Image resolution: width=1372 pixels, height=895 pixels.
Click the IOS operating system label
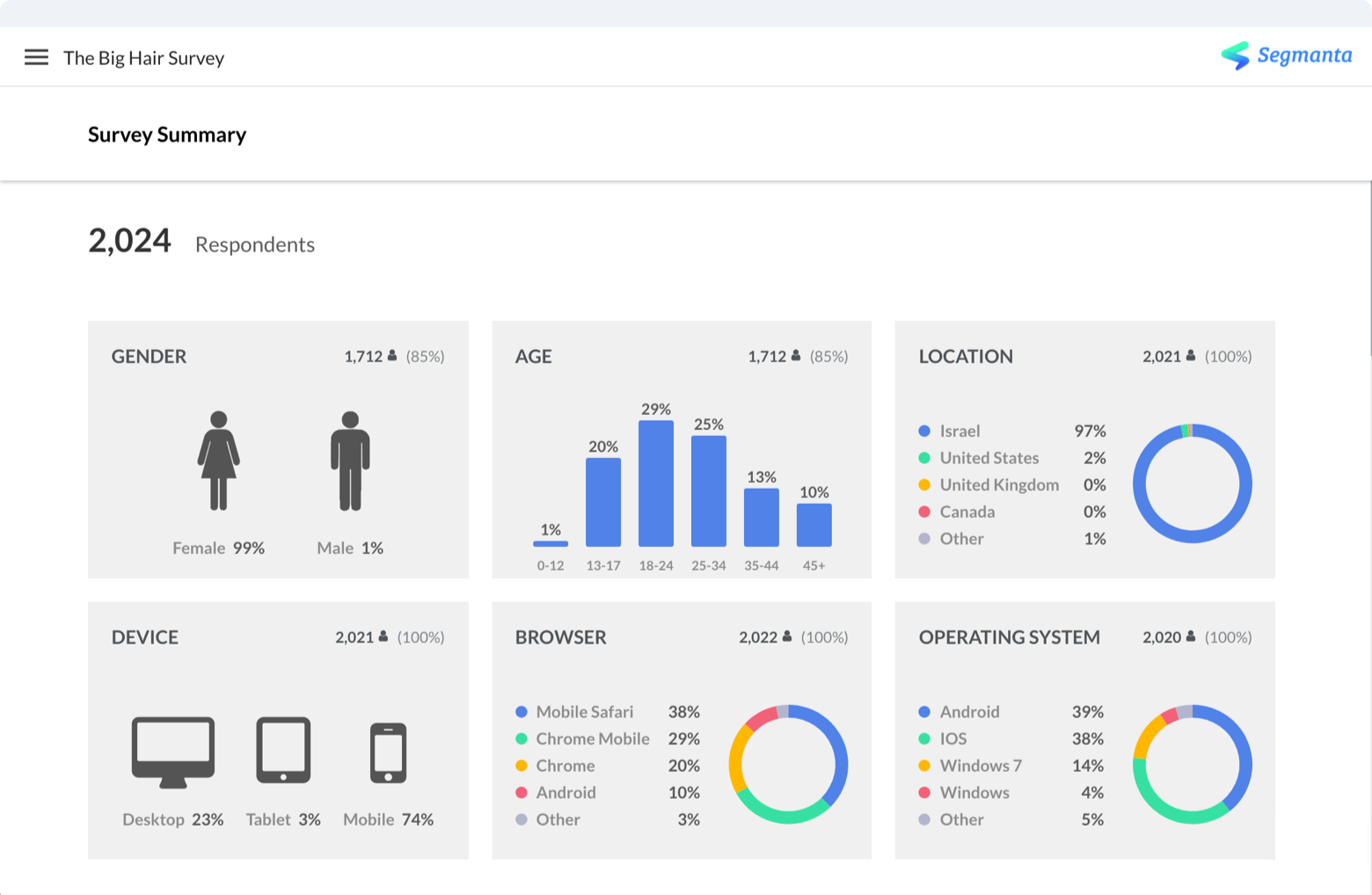coord(953,739)
